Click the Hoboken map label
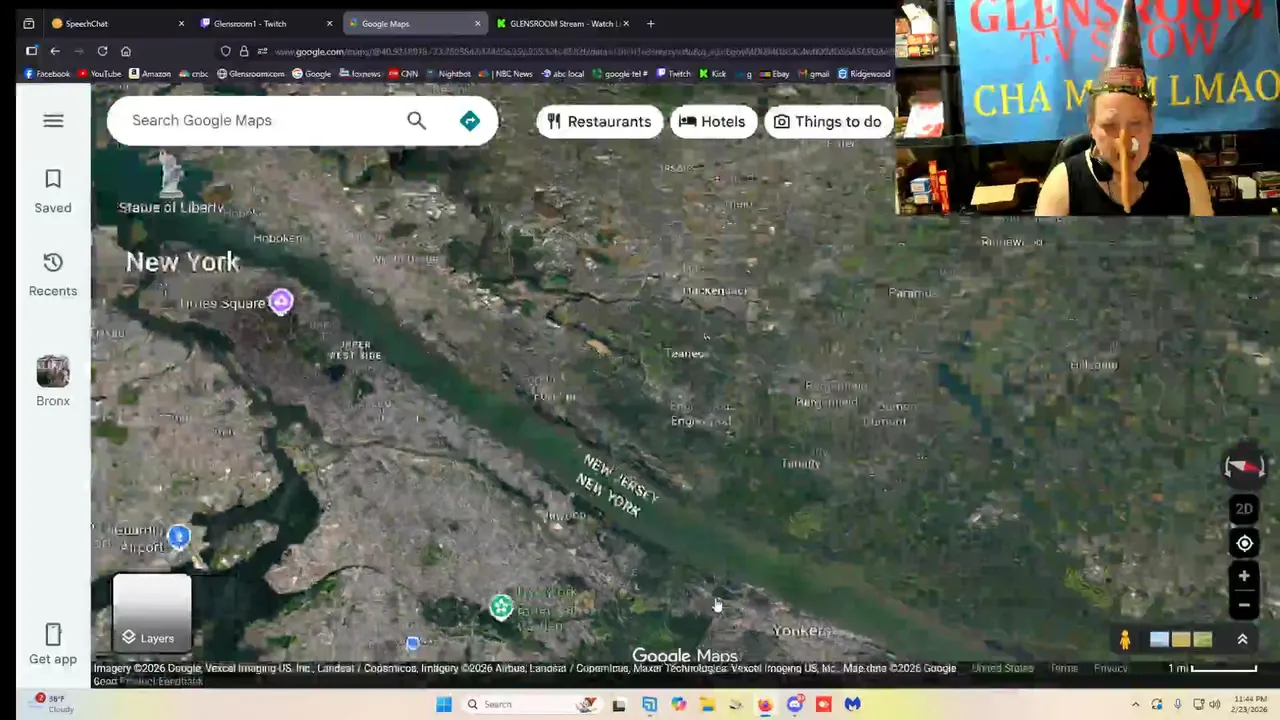The height and width of the screenshot is (720, 1280). tap(278, 238)
